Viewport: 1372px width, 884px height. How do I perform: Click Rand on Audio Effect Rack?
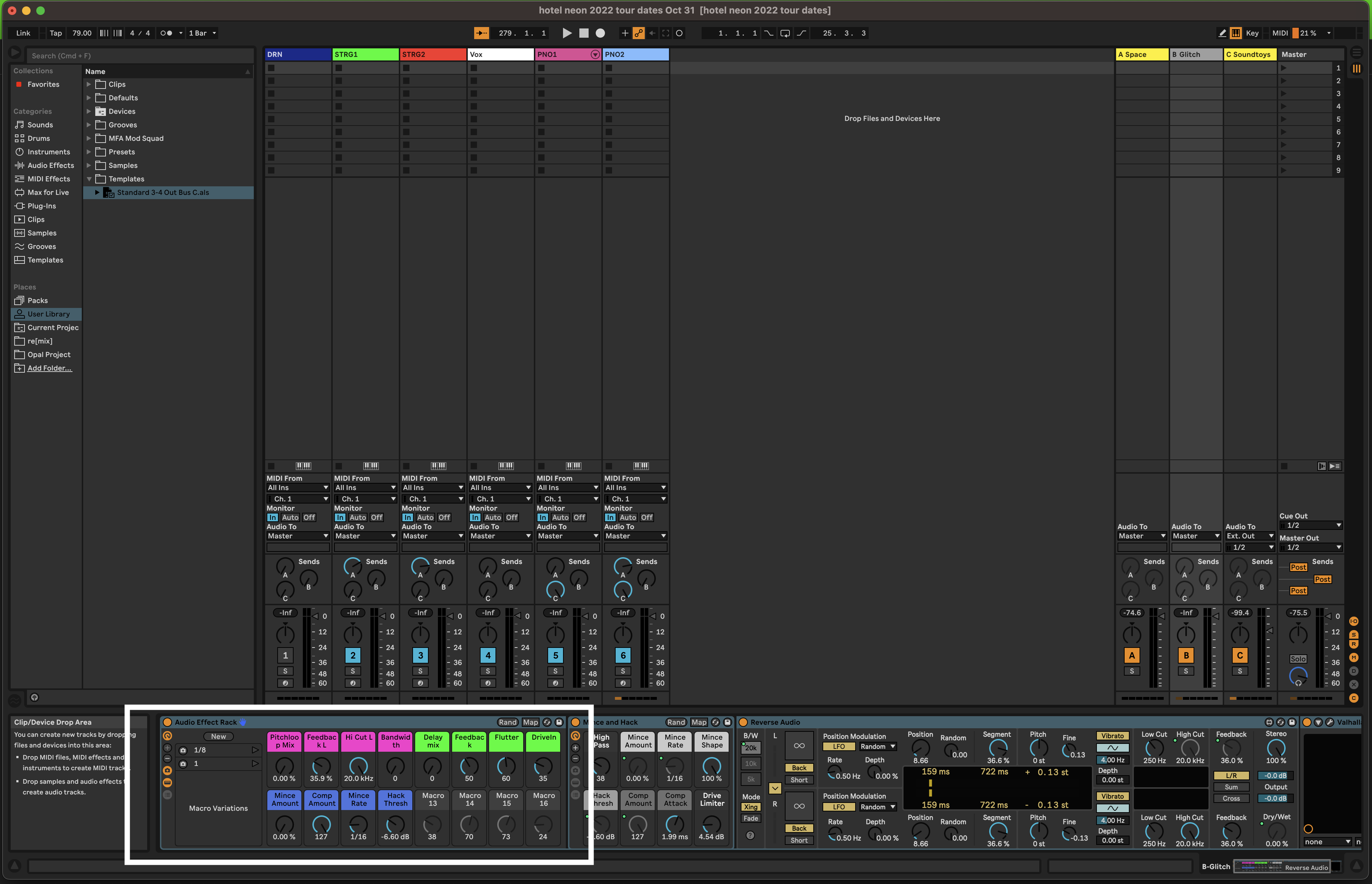pos(507,722)
